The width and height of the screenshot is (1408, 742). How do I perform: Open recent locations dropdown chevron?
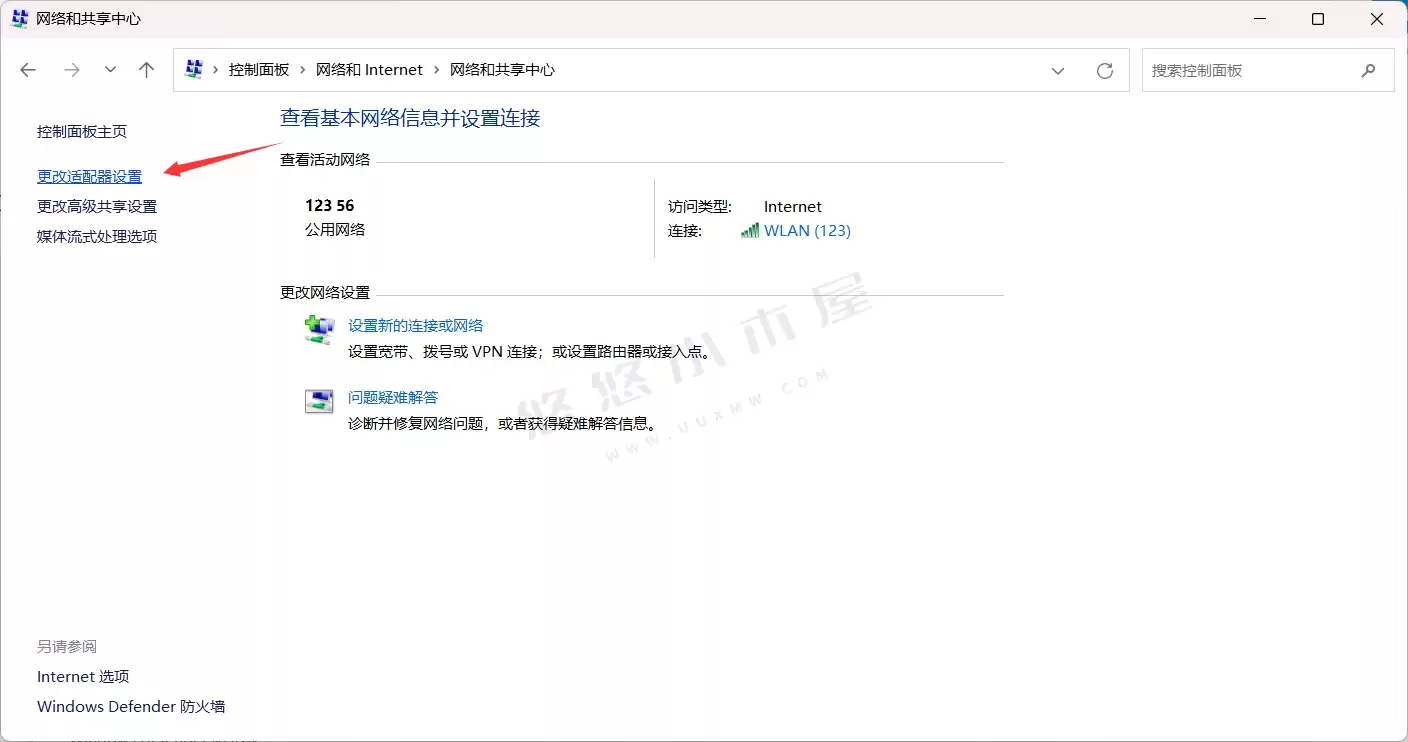pyautogui.click(x=110, y=70)
